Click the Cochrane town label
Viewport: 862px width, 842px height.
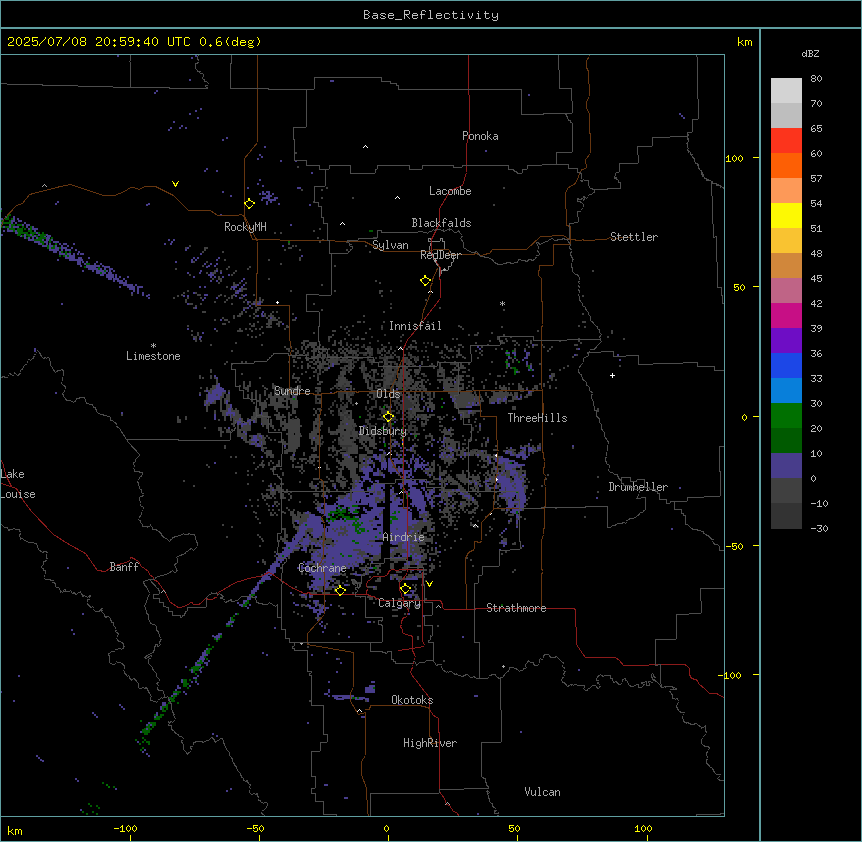pyautogui.click(x=322, y=568)
